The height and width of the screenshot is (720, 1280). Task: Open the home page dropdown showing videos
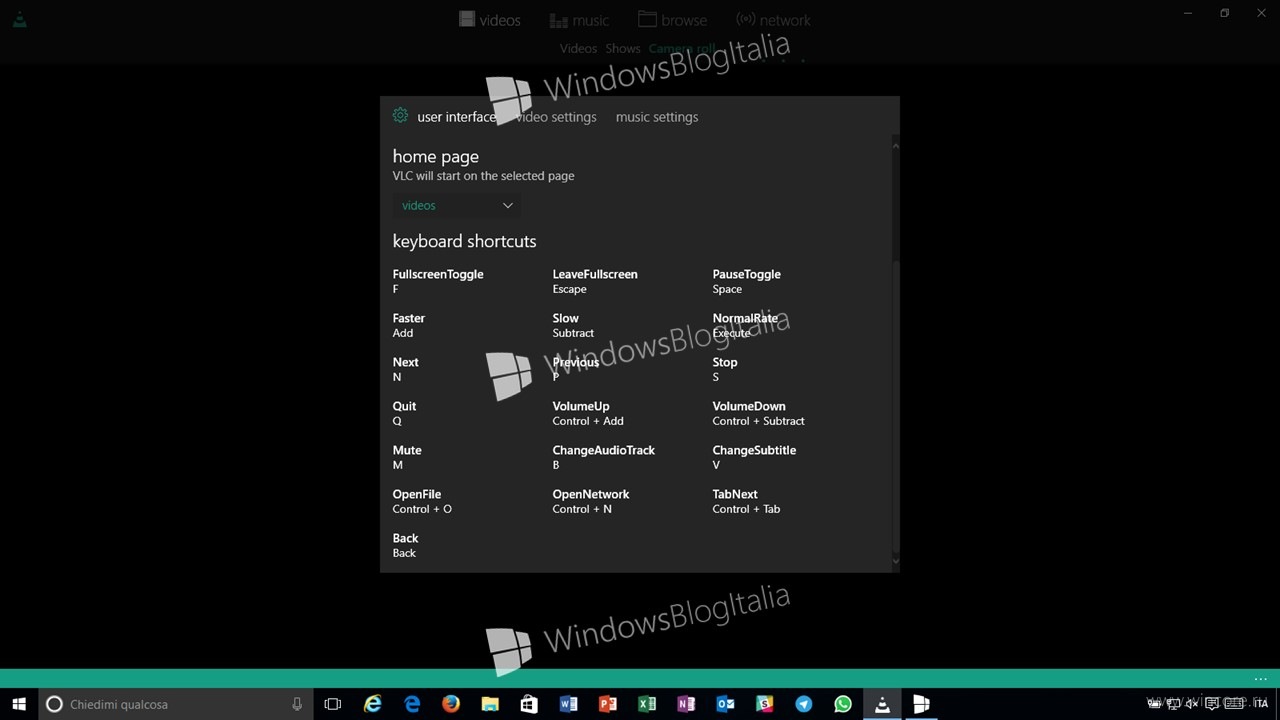point(457,205)
